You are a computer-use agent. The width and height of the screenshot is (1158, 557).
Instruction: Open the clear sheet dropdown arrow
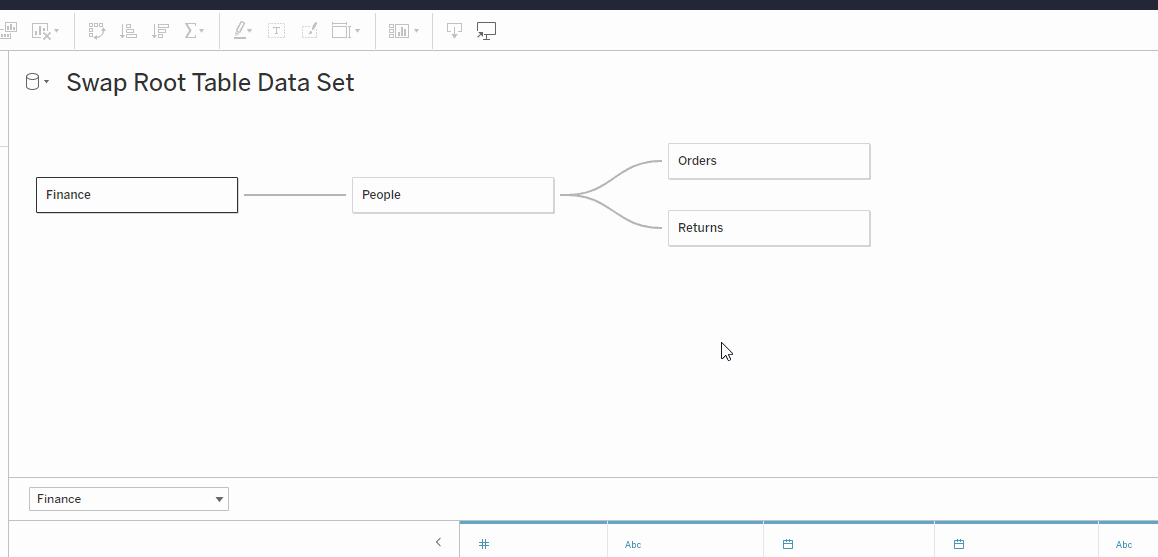57,31
